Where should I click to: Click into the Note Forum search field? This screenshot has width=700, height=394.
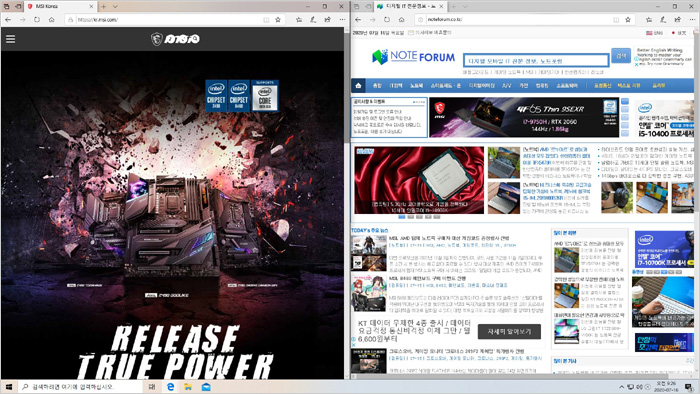[536, 60]
